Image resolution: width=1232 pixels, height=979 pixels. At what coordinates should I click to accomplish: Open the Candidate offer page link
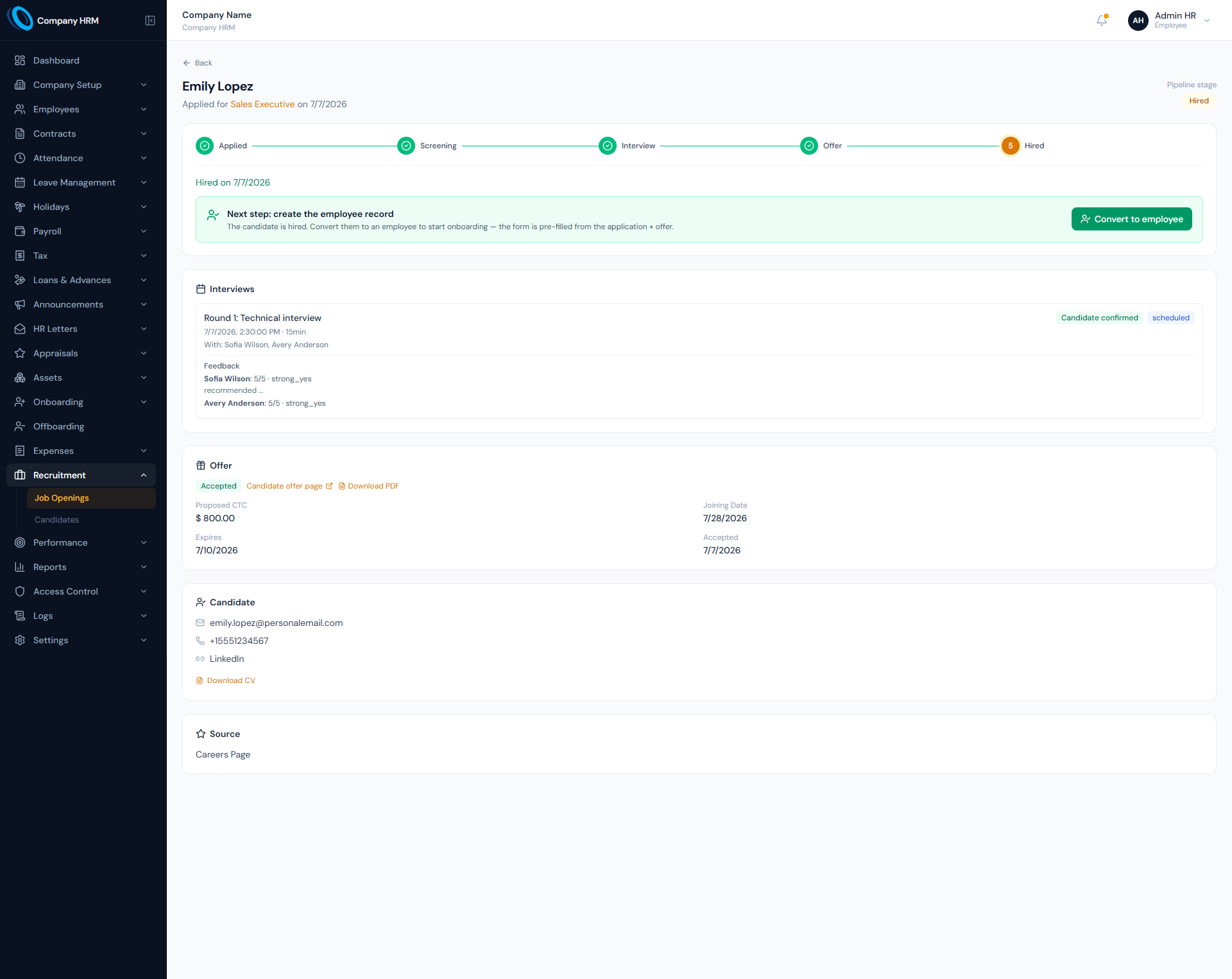tap(289, 486)
